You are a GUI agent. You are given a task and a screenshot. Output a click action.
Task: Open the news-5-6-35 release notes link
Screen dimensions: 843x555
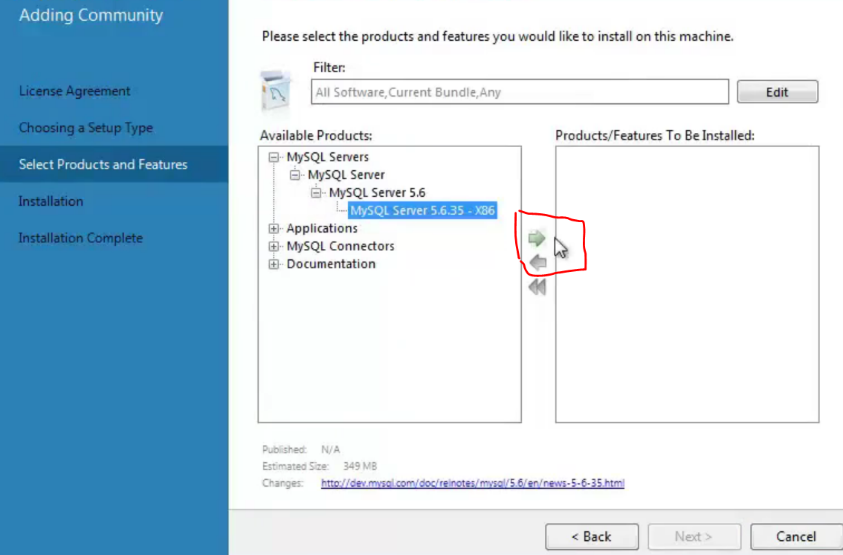point(473,483)
